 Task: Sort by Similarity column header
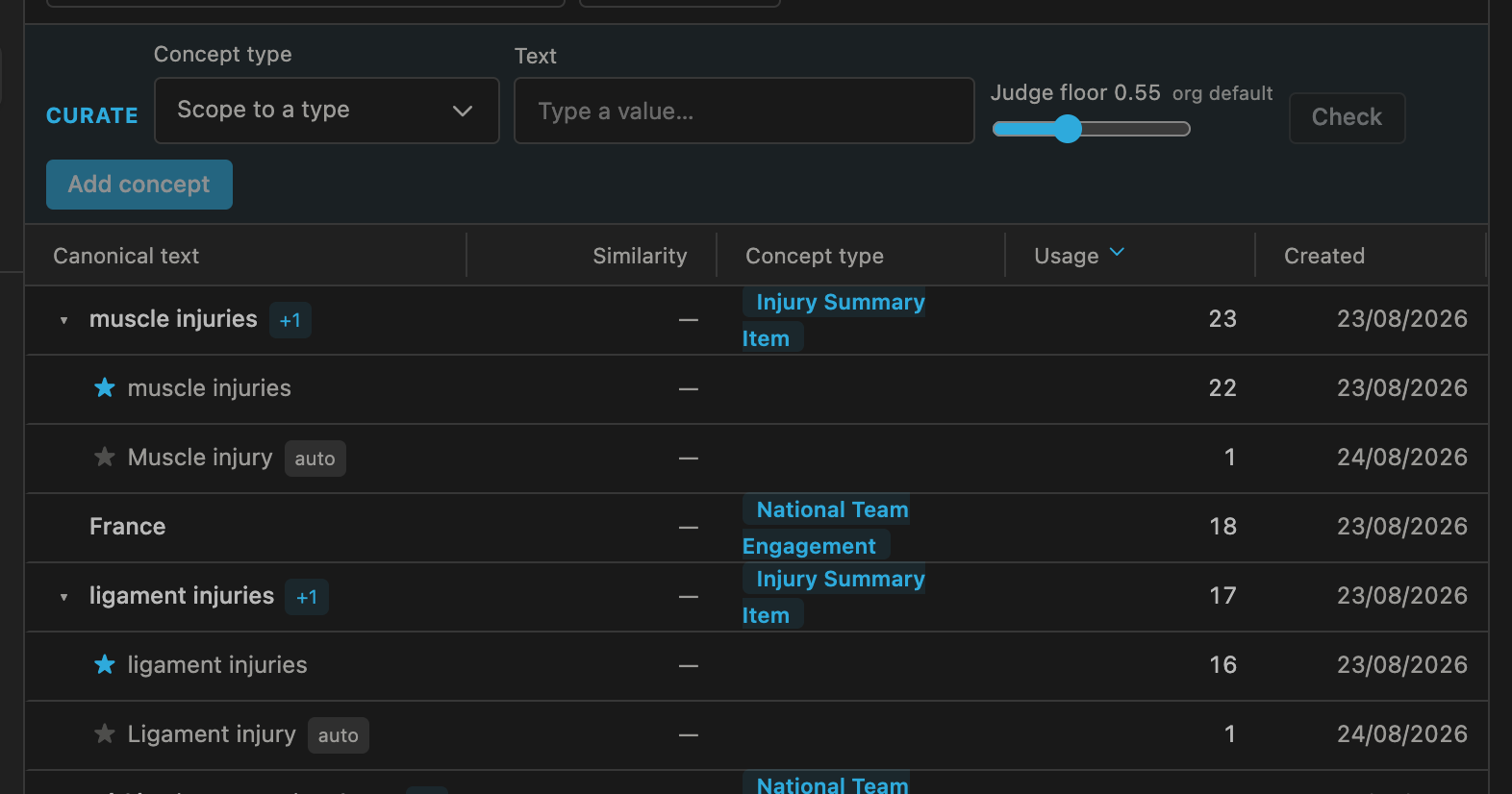pyautogui.click(x=640, y=256)
